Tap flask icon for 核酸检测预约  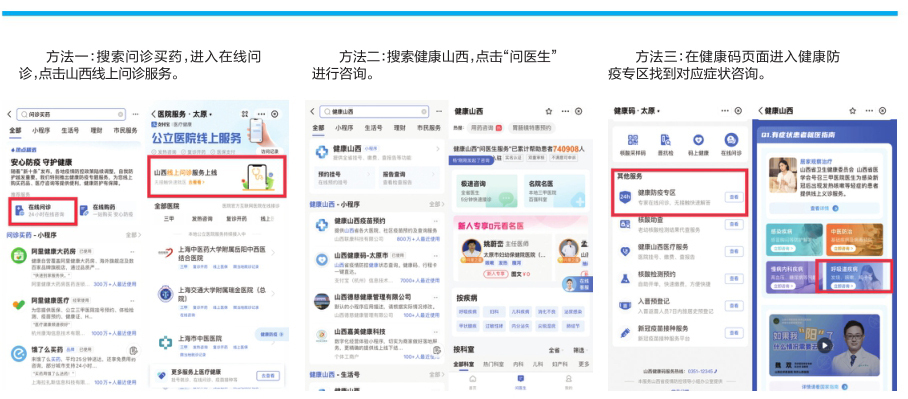coord(625,279)
